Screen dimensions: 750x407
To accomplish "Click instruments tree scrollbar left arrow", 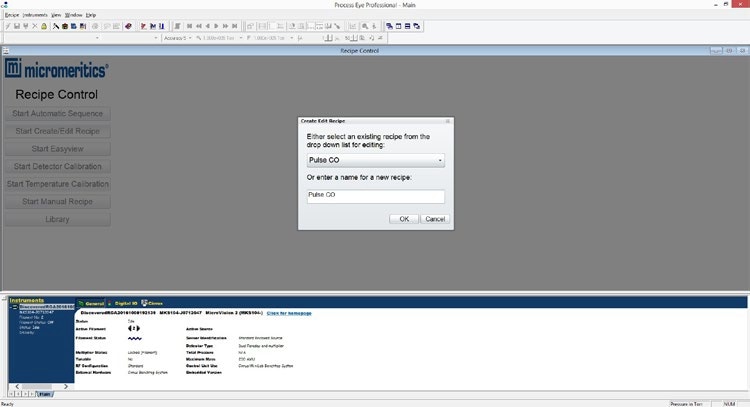I will pyautogui.click(x=17, y=386).
